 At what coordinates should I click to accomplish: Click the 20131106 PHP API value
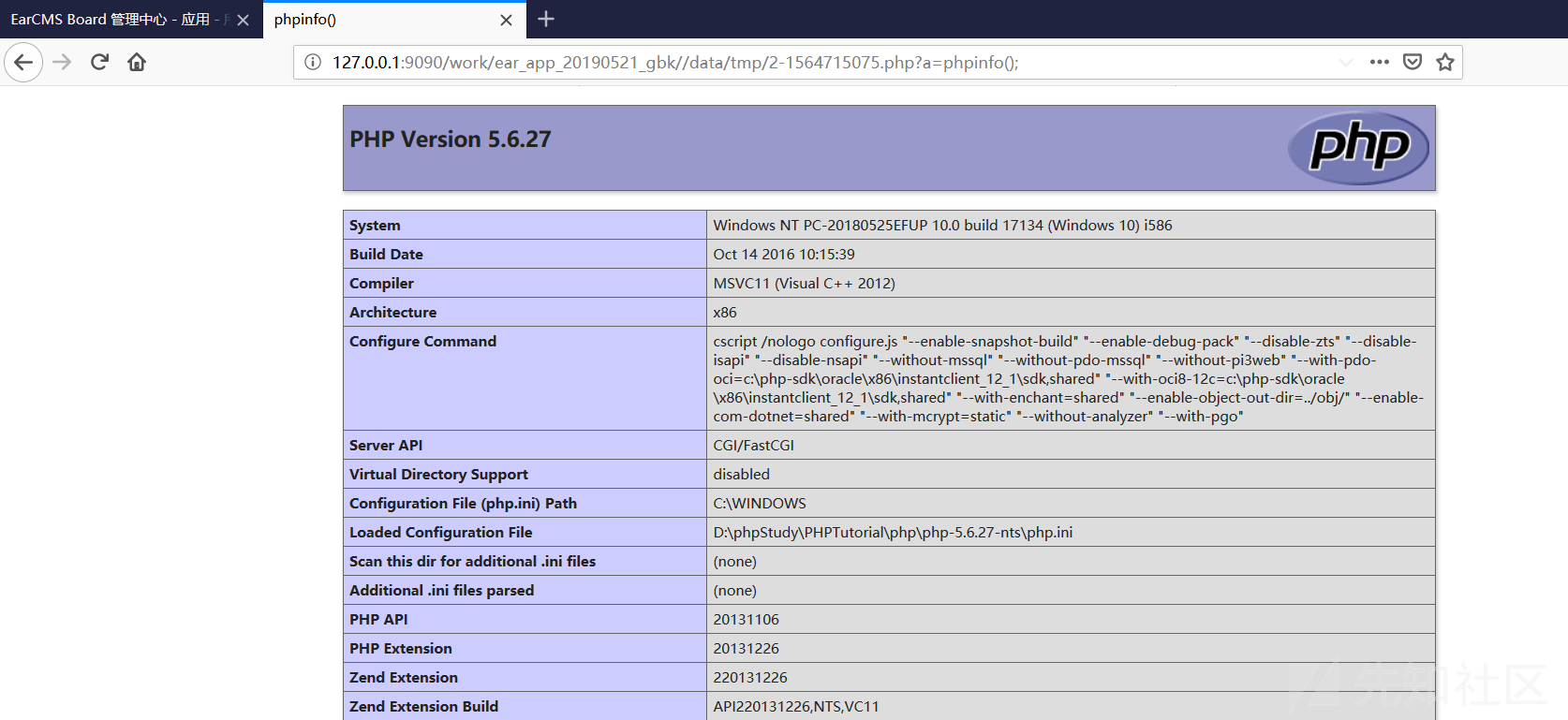[746, 620]
